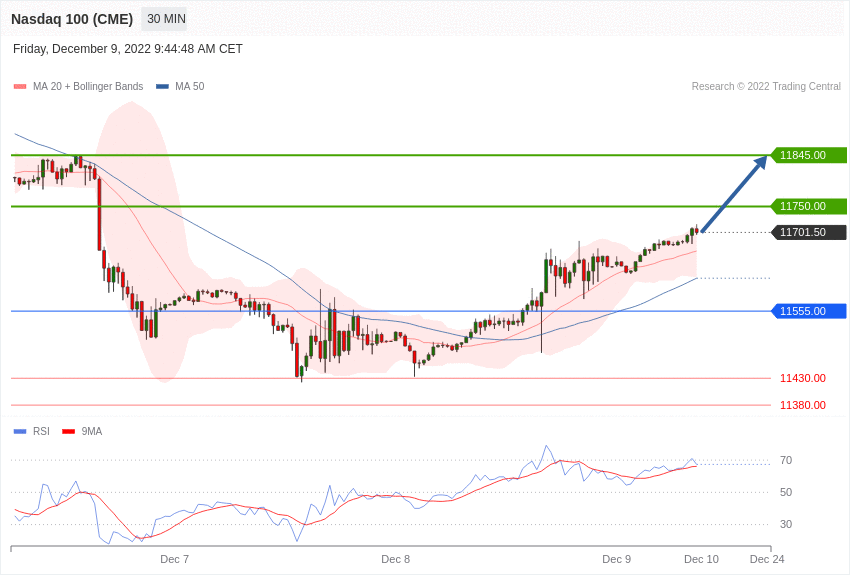Screen dimensions: 850x576
Task: Toggle the RSI legend entry
Action: 31,431
